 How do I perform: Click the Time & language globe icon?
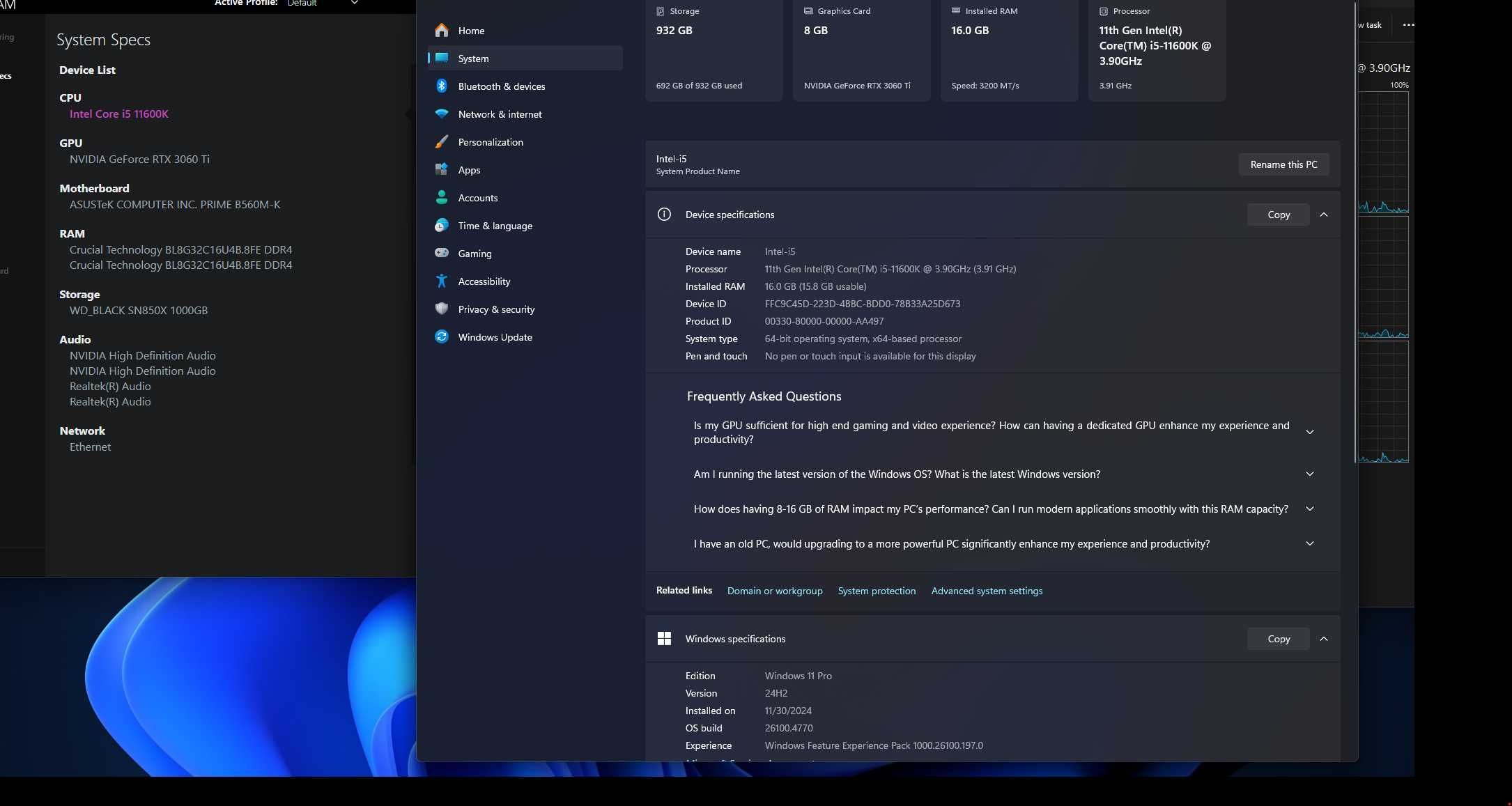point(441,225)
